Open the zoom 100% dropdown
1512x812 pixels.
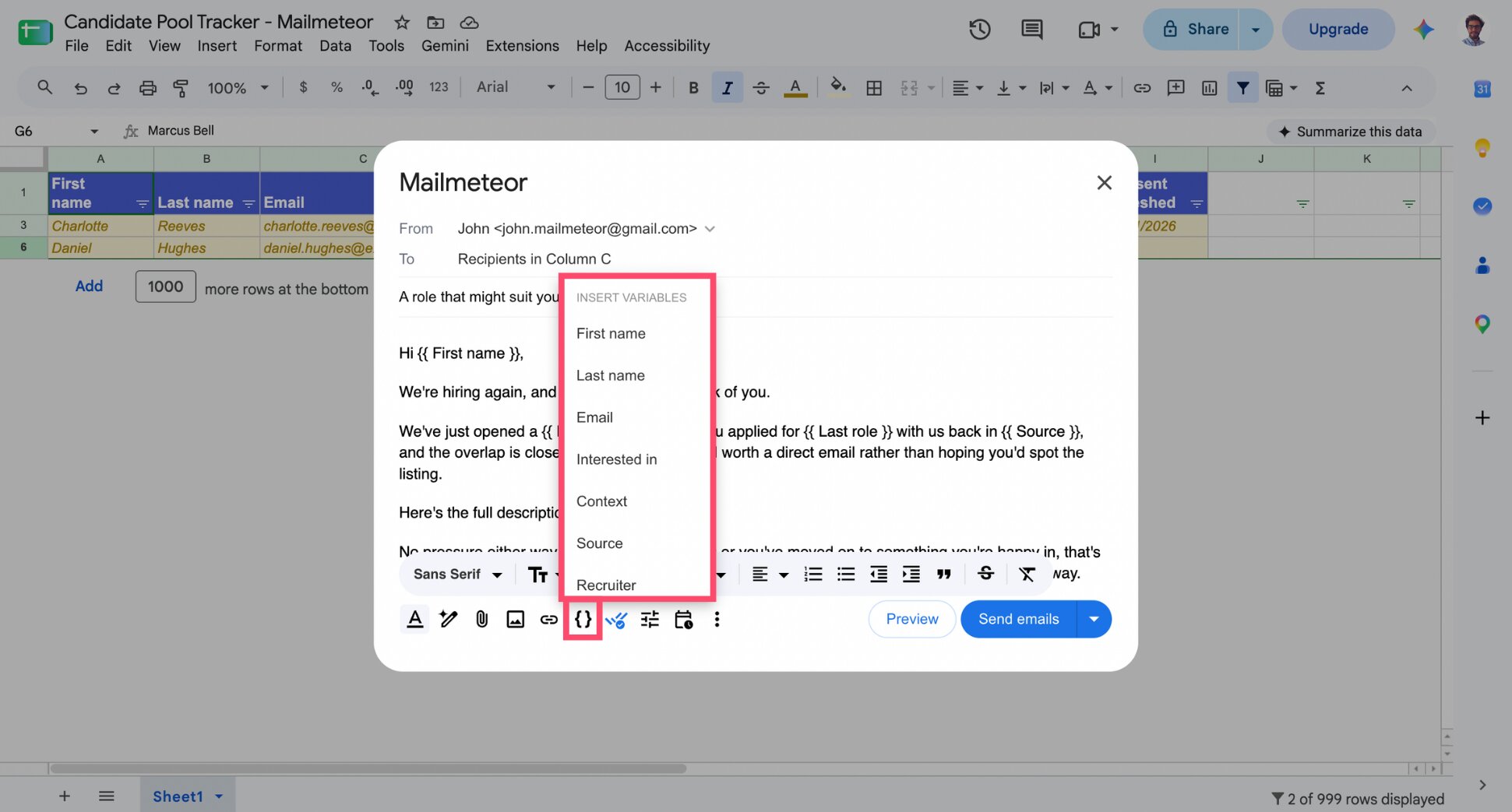238,88
